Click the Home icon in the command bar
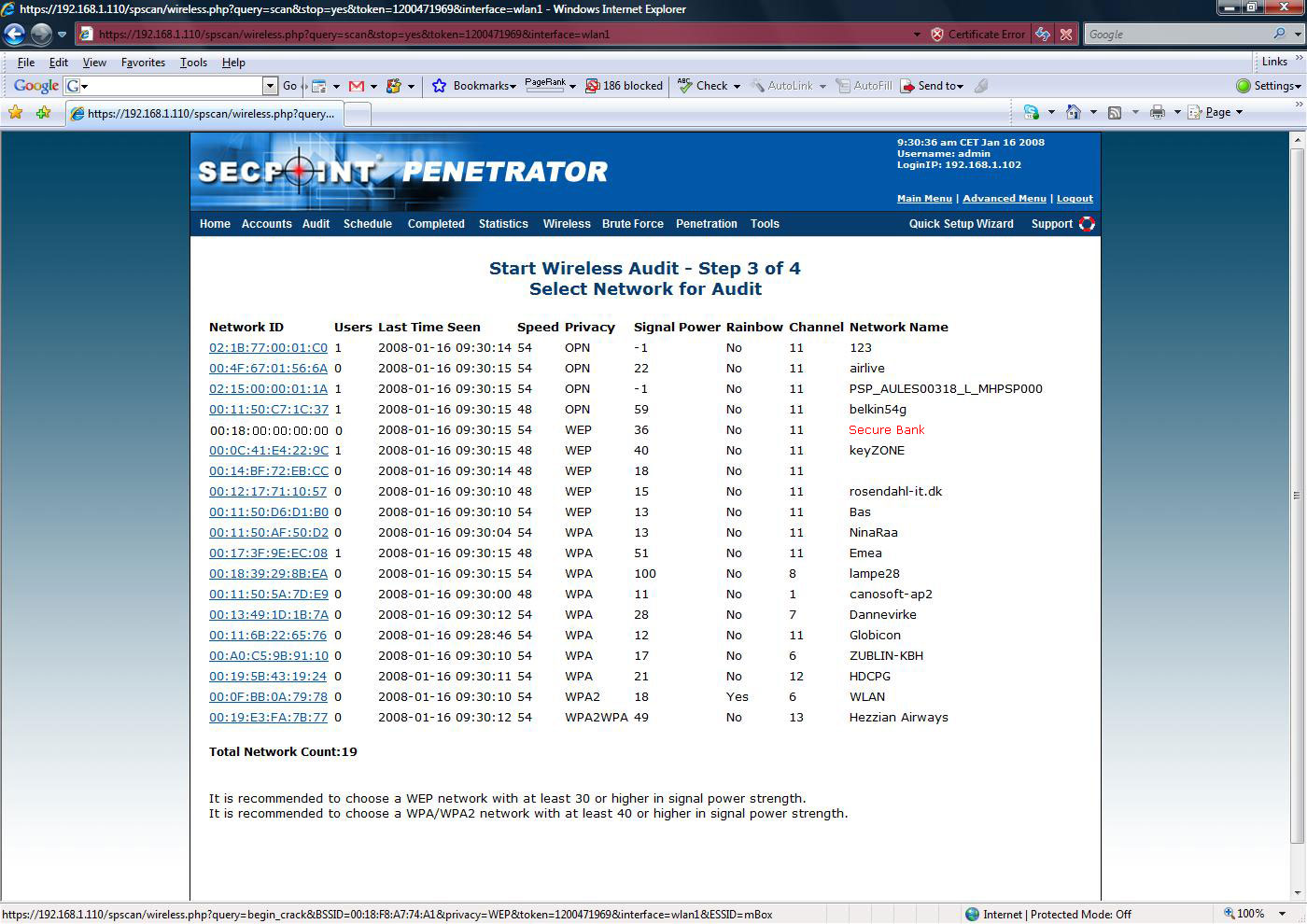The height and width of the screenshot is (924, 1307). coord(1073,112)
